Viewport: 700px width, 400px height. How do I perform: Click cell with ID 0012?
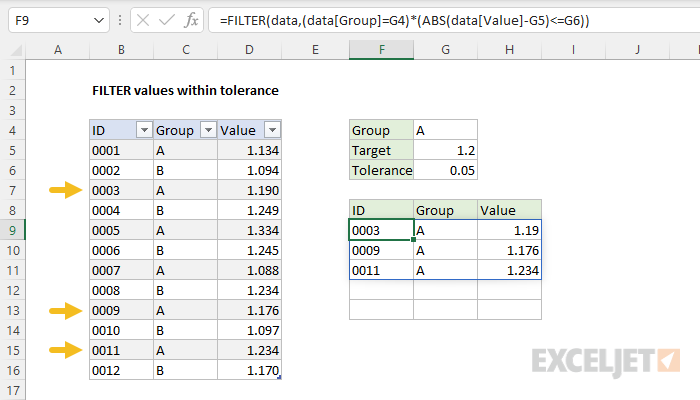121,371
